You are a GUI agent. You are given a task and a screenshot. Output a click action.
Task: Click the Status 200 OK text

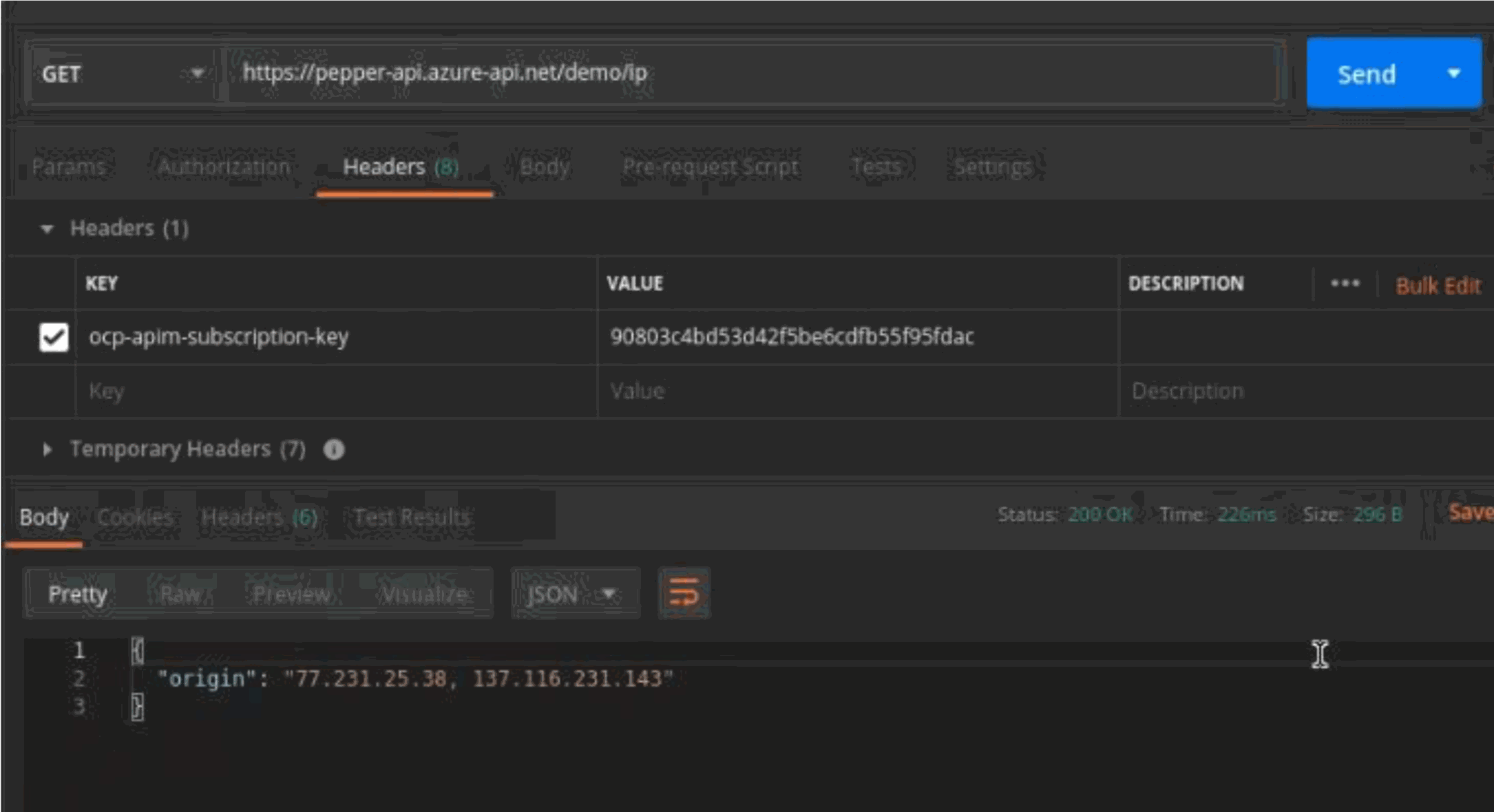click(1065, 514)
